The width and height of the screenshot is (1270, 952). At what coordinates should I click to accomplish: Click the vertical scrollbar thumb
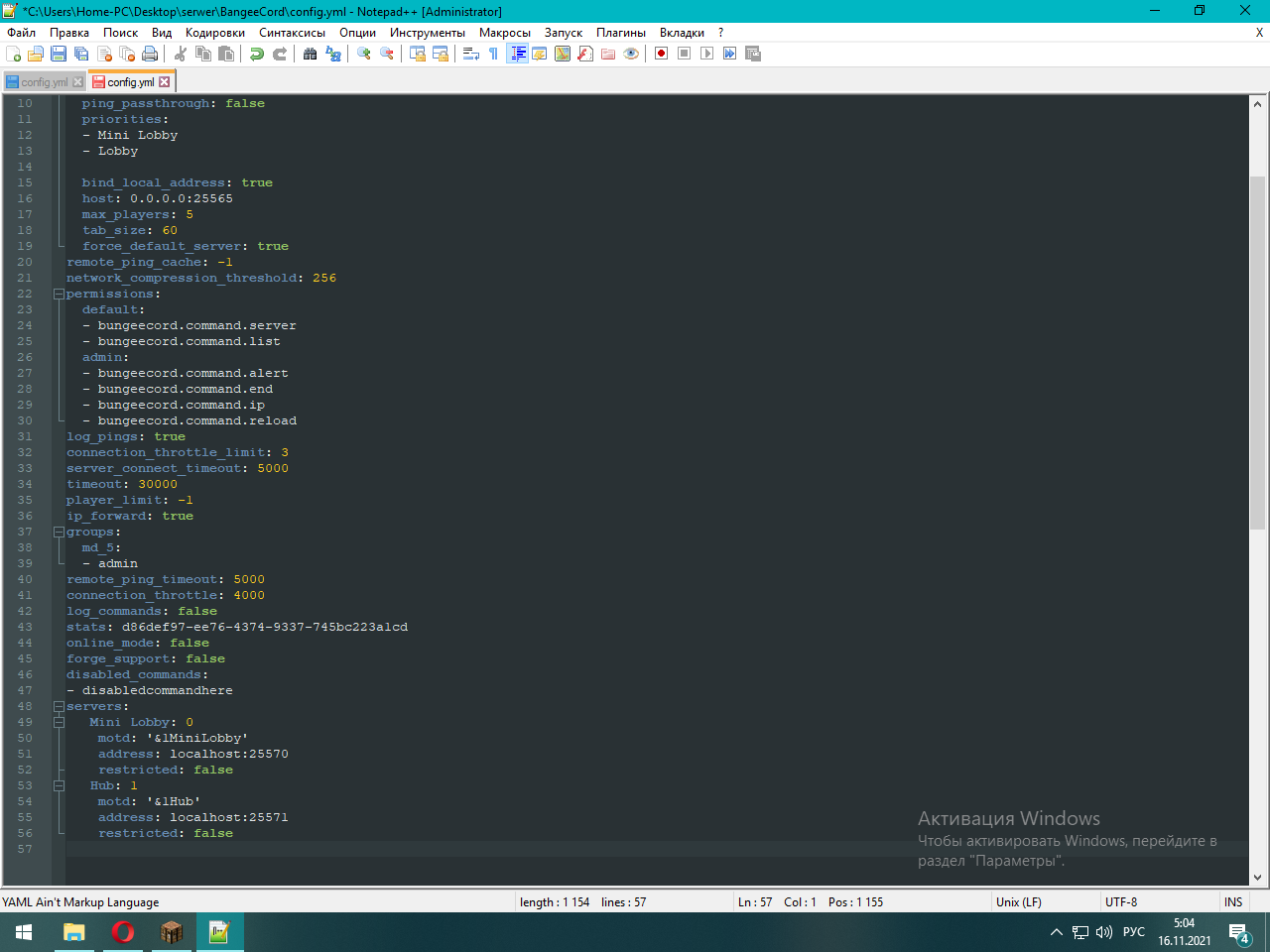[1257, 352]
